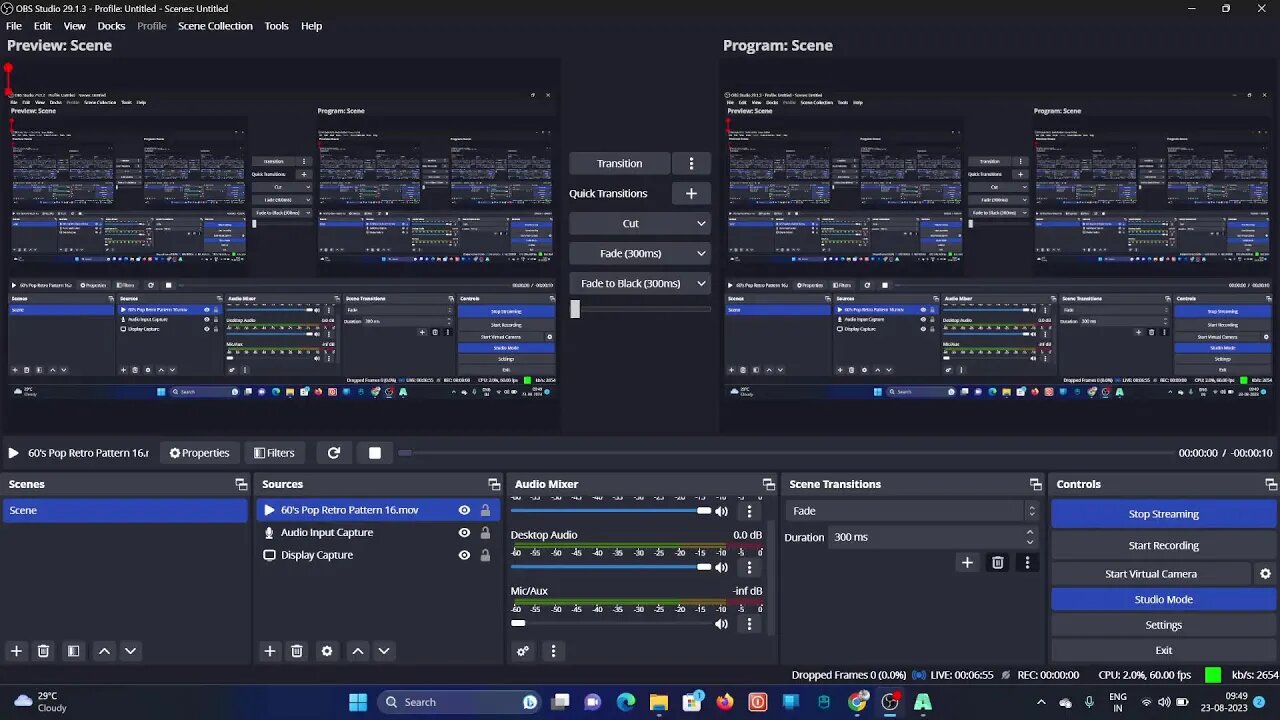Viewport: 1280px width, 720px height.
Task: Adjust the Duration 300 ms stepper arrows
Action: (x=1030, y=537)
